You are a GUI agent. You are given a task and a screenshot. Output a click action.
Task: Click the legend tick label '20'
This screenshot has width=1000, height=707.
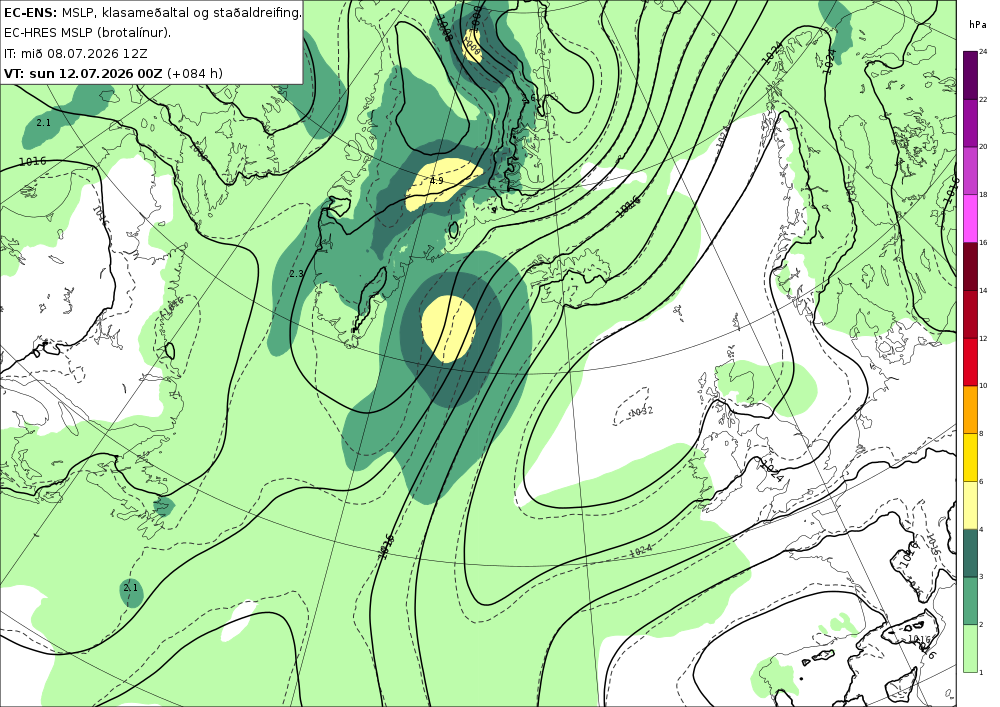click(x=983, y=147)
